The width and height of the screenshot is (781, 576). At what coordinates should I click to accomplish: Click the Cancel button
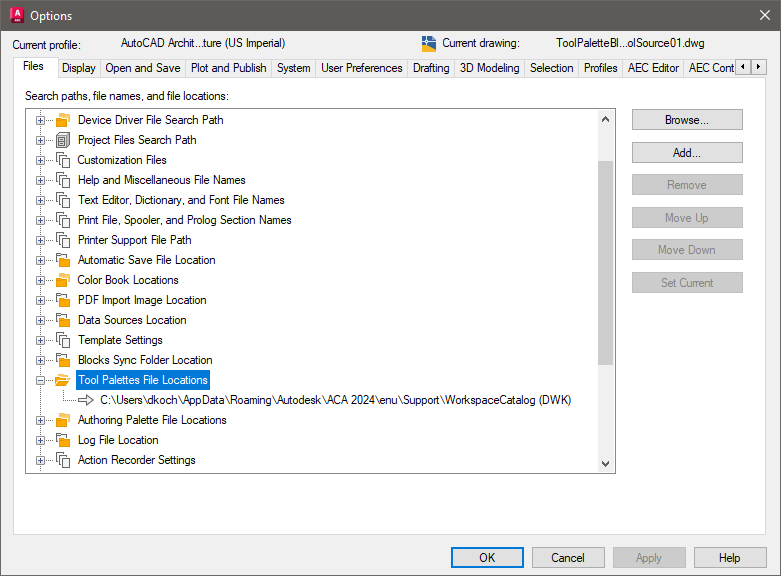coord(568,558)
